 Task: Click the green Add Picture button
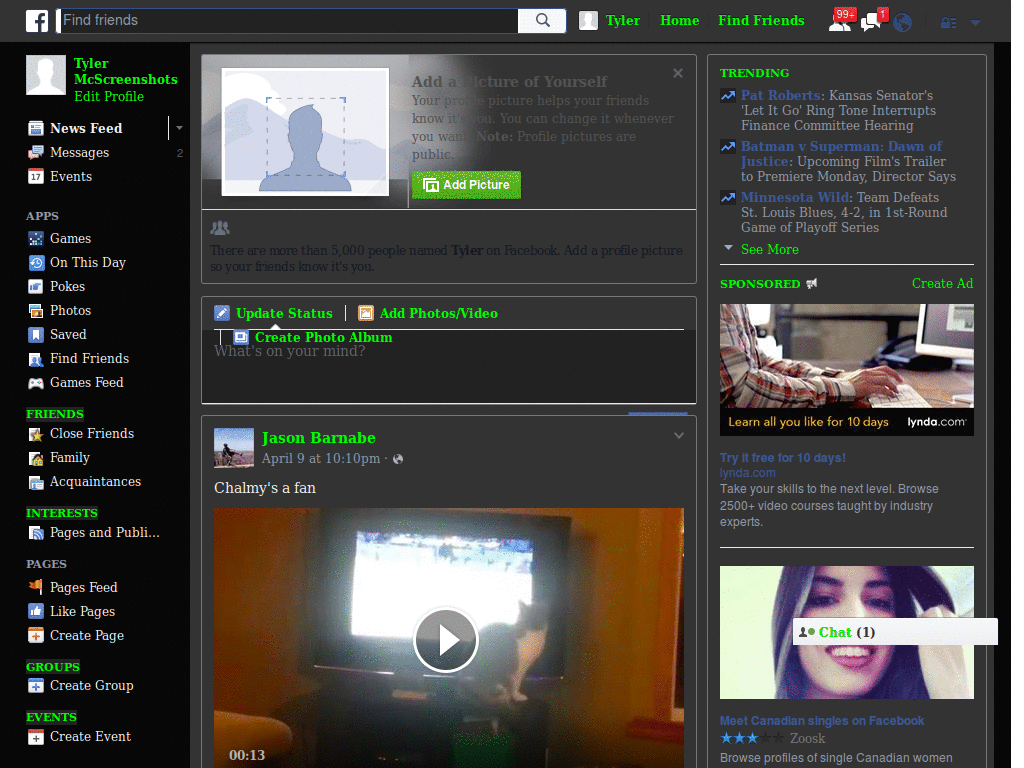[466, 185]
